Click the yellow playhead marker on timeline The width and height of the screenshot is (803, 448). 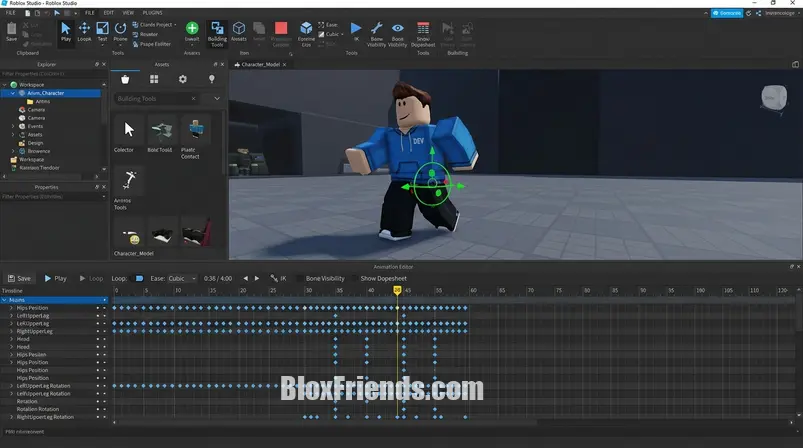(x=397, y=290)
